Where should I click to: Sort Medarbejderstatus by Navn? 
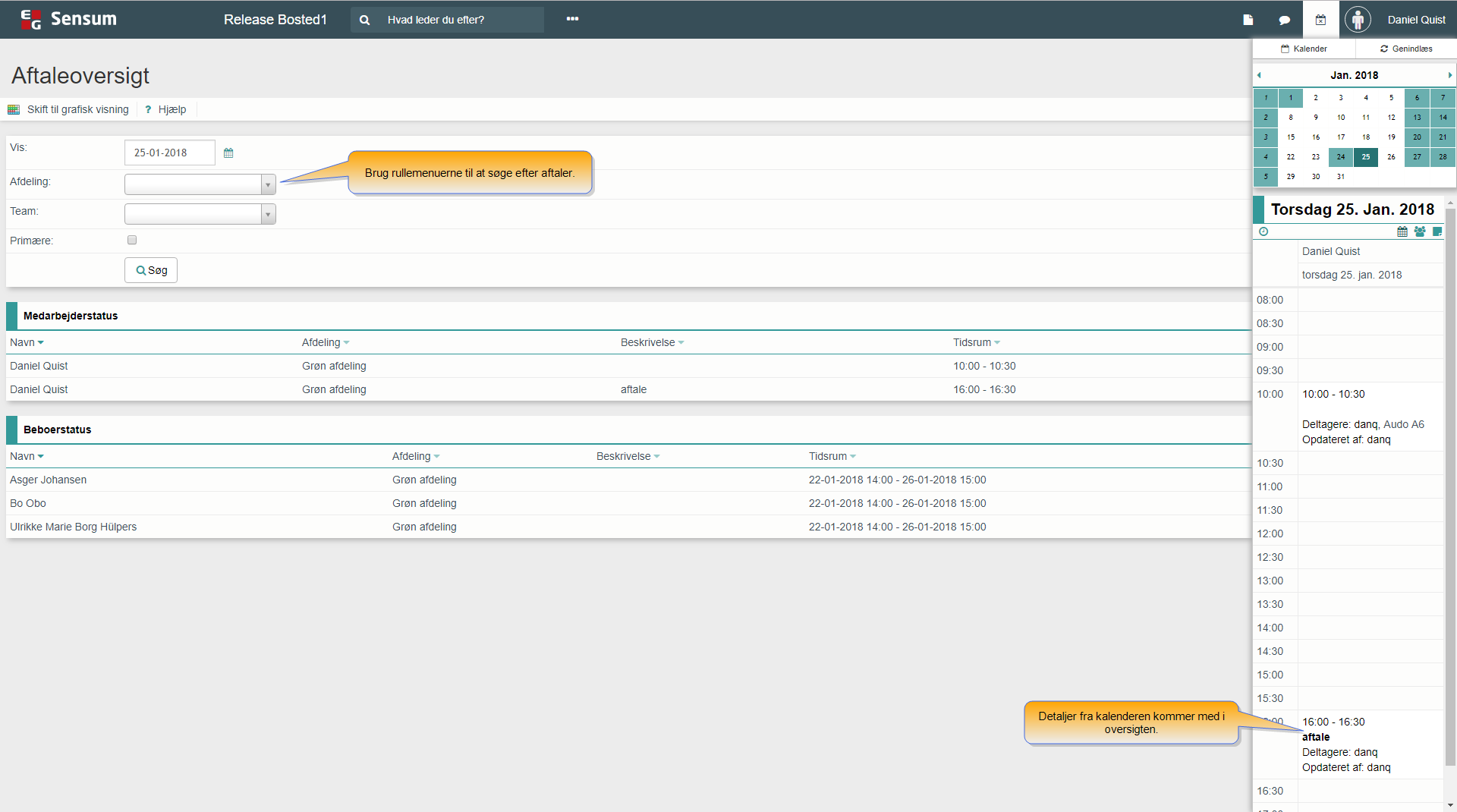pyautogui.click(x=27, y=342)
